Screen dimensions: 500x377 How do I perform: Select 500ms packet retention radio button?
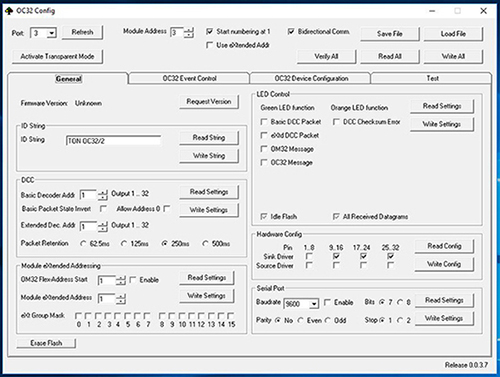click(205, 244)
